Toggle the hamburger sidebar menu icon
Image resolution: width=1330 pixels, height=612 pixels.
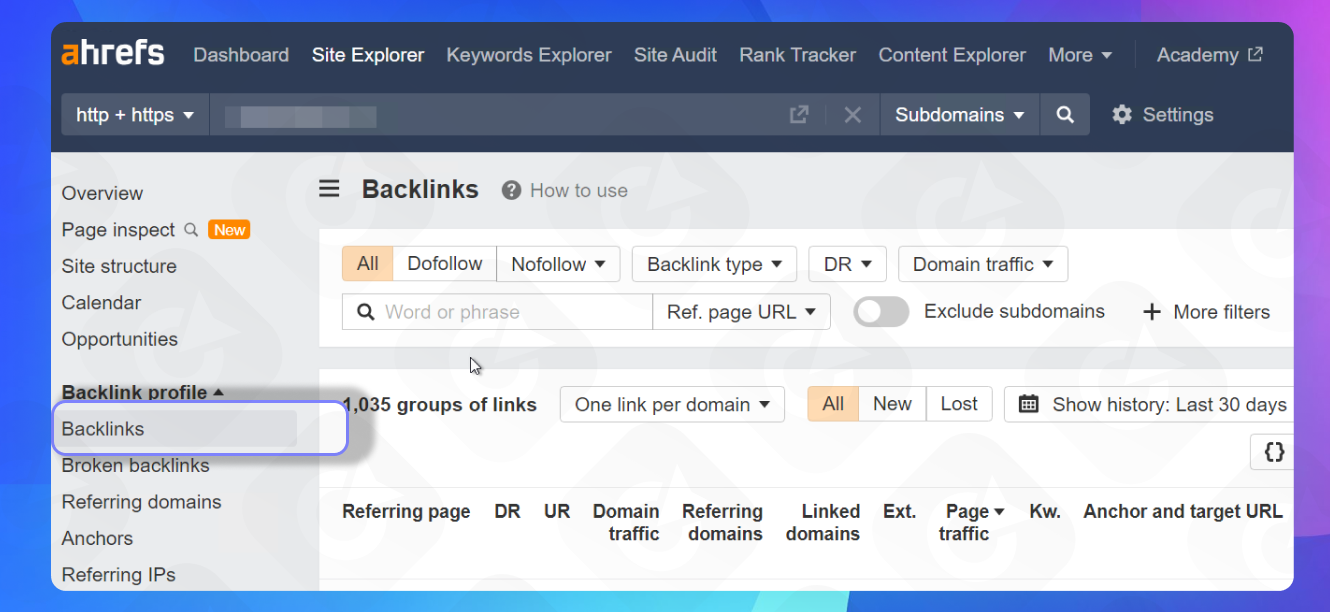click(x=329, y=189)
